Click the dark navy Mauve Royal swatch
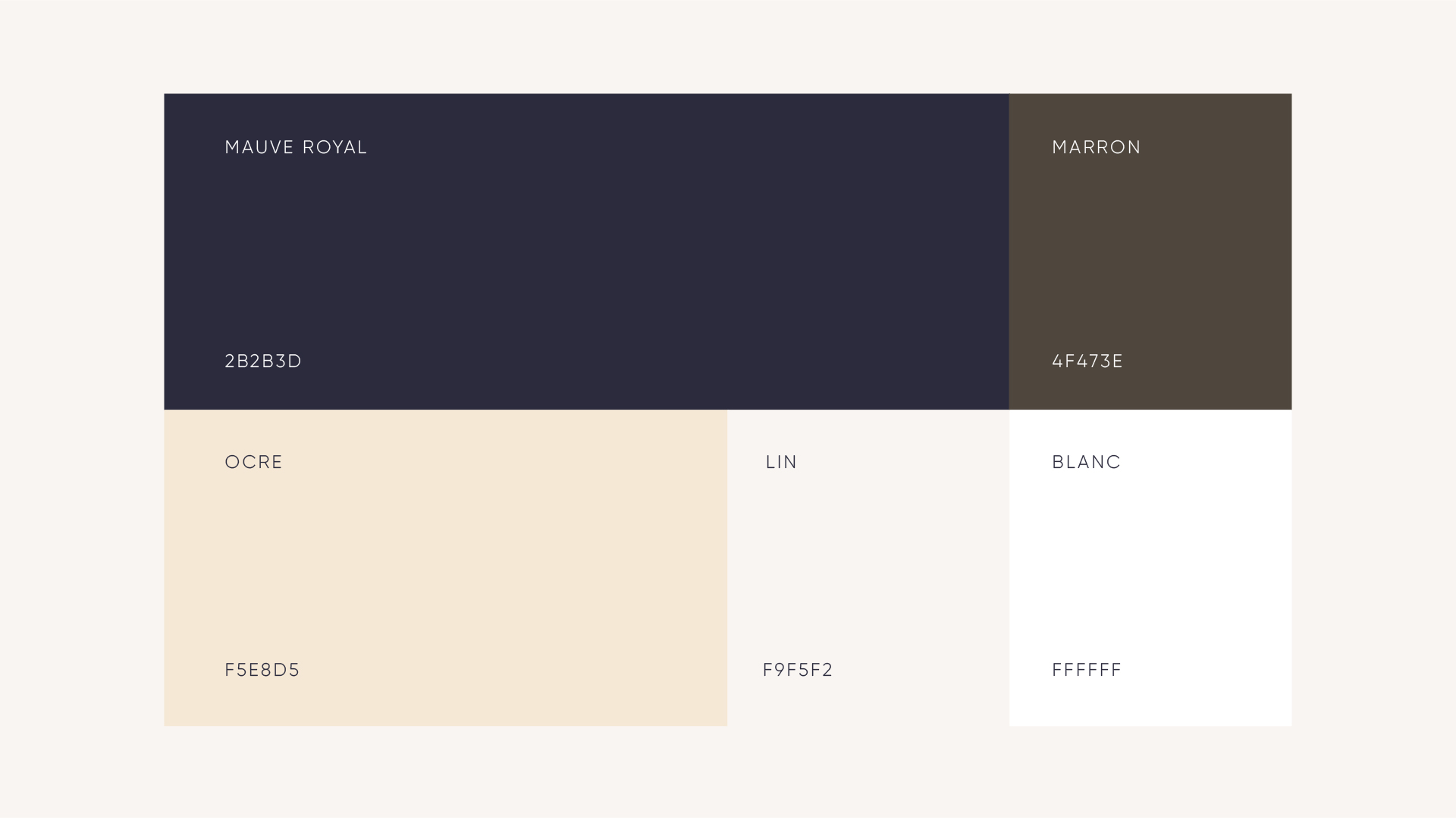Screen dimensions: 1456x820 (x=586, y=252)
